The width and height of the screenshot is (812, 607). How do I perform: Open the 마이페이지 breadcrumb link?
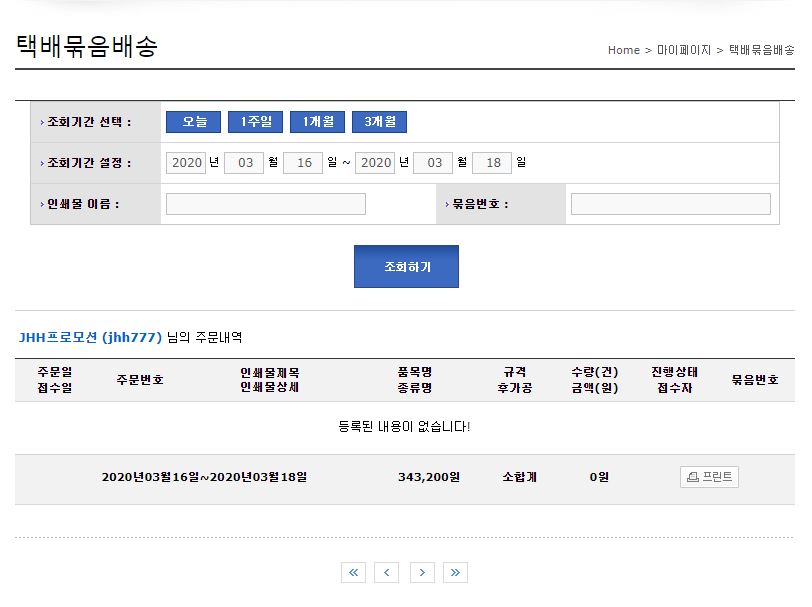point(684,50)
